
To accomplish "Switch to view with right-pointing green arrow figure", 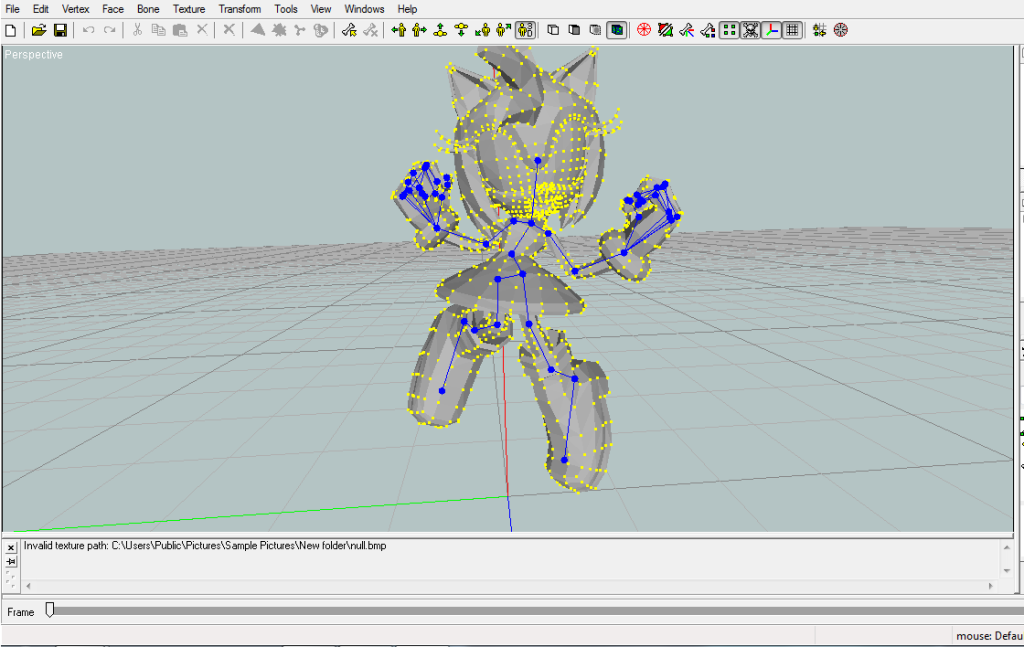I will pos(419,30).
